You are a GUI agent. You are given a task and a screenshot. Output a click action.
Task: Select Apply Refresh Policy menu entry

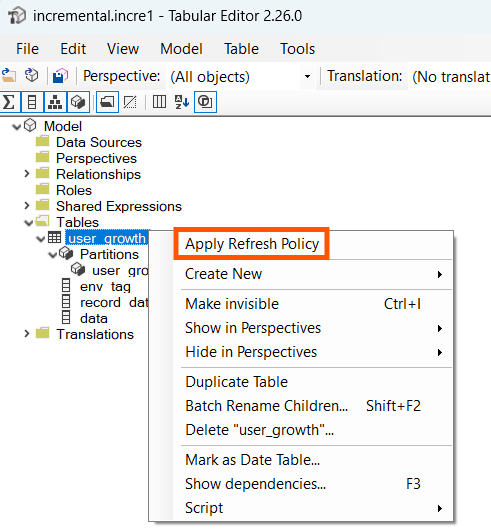click(x=252, y=244)
